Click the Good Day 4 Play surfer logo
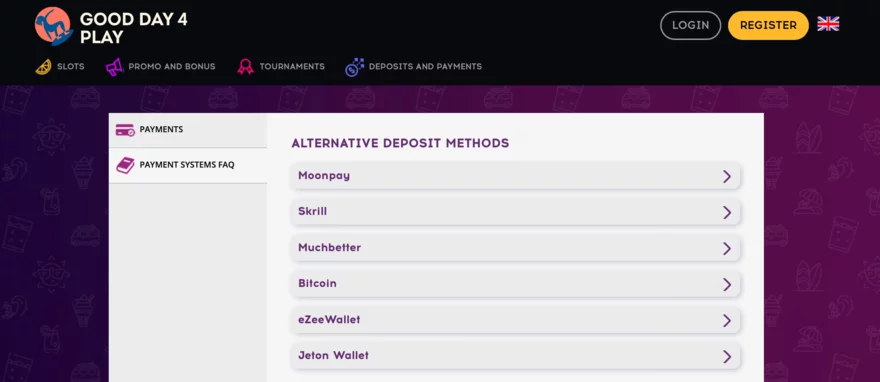 coord(53,26)
